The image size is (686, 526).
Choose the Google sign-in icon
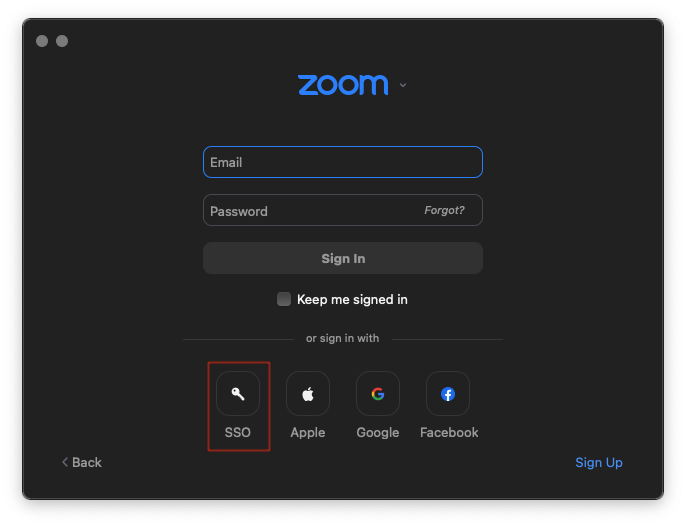(378, 394)
